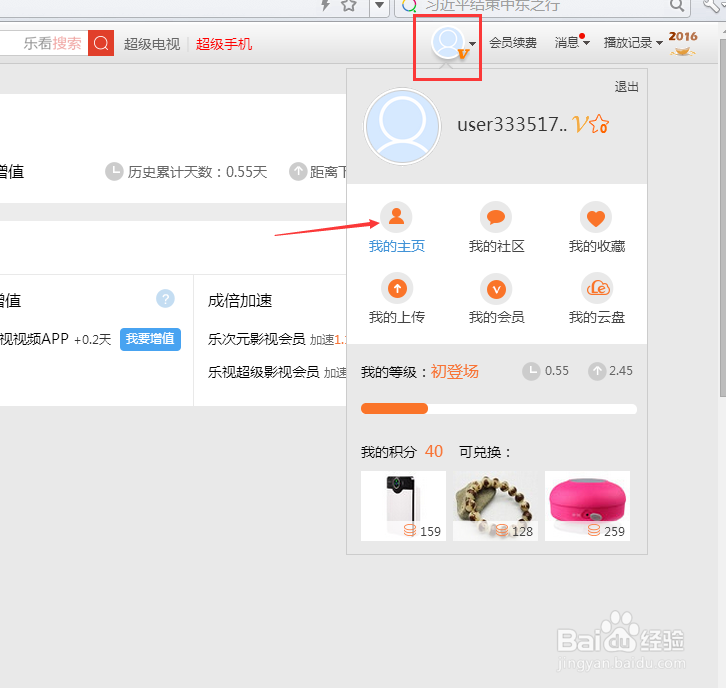The height and width of the screenshot is (688, 726).
Task: Click the points value 40
Action: [434, 451]
